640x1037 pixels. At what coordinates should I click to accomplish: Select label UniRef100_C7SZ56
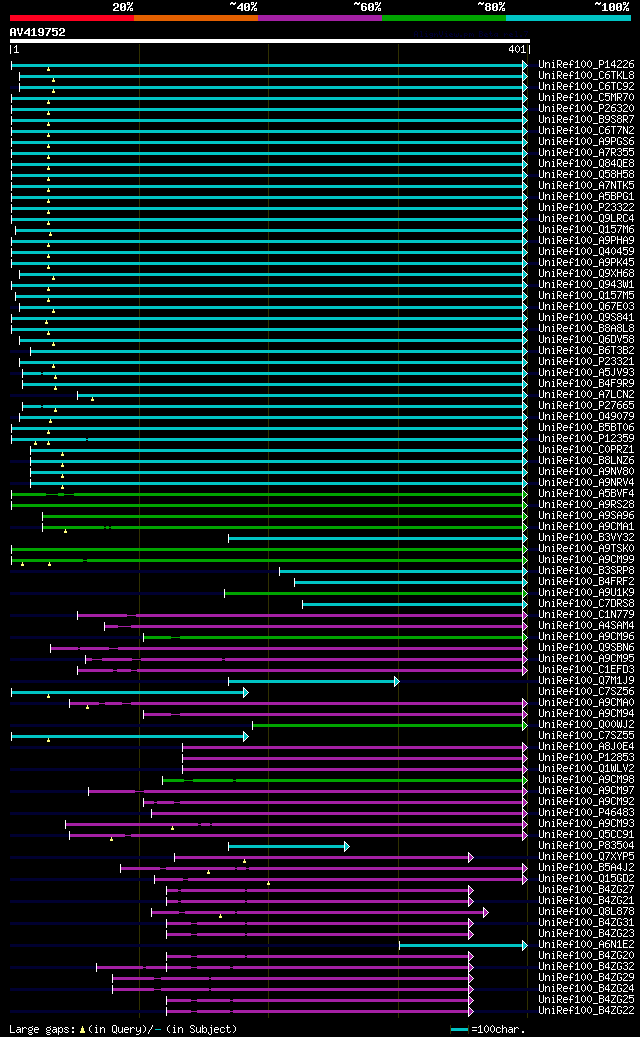coord(586,691)
